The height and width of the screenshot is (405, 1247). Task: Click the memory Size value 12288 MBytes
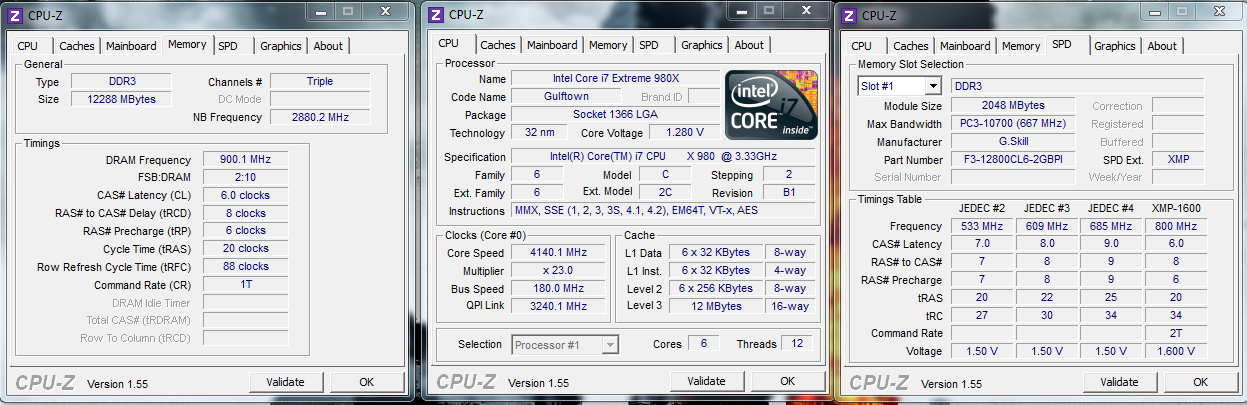tap(120, 99)
